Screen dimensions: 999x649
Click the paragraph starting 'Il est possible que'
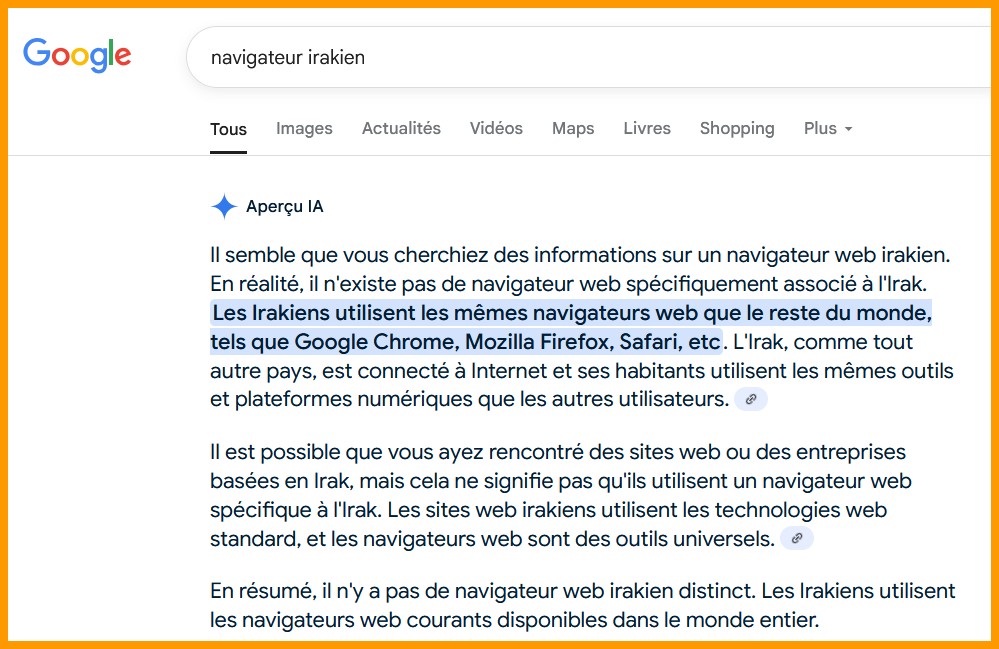(561, 496)
